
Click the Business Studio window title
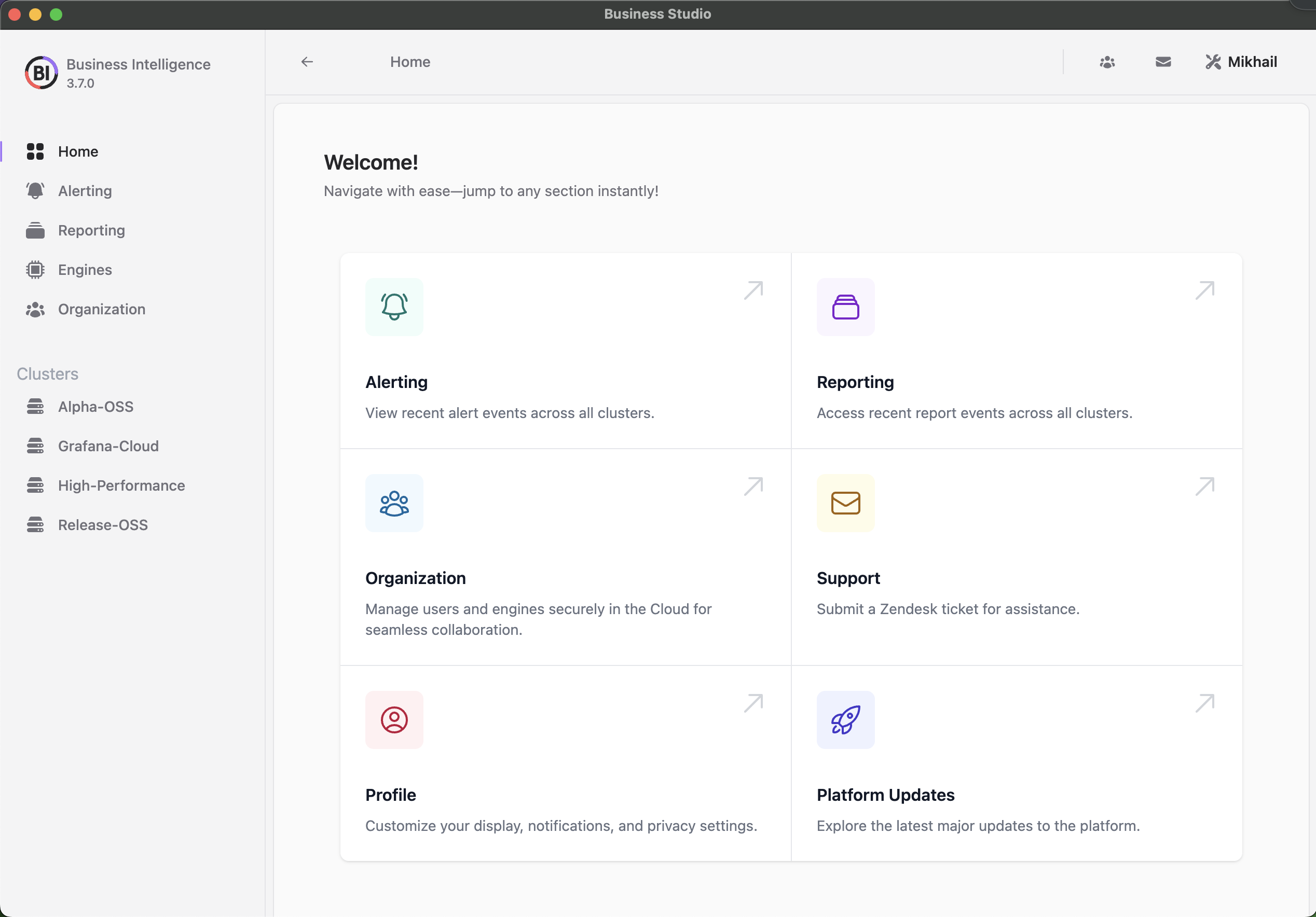click(x=657, y=14)
